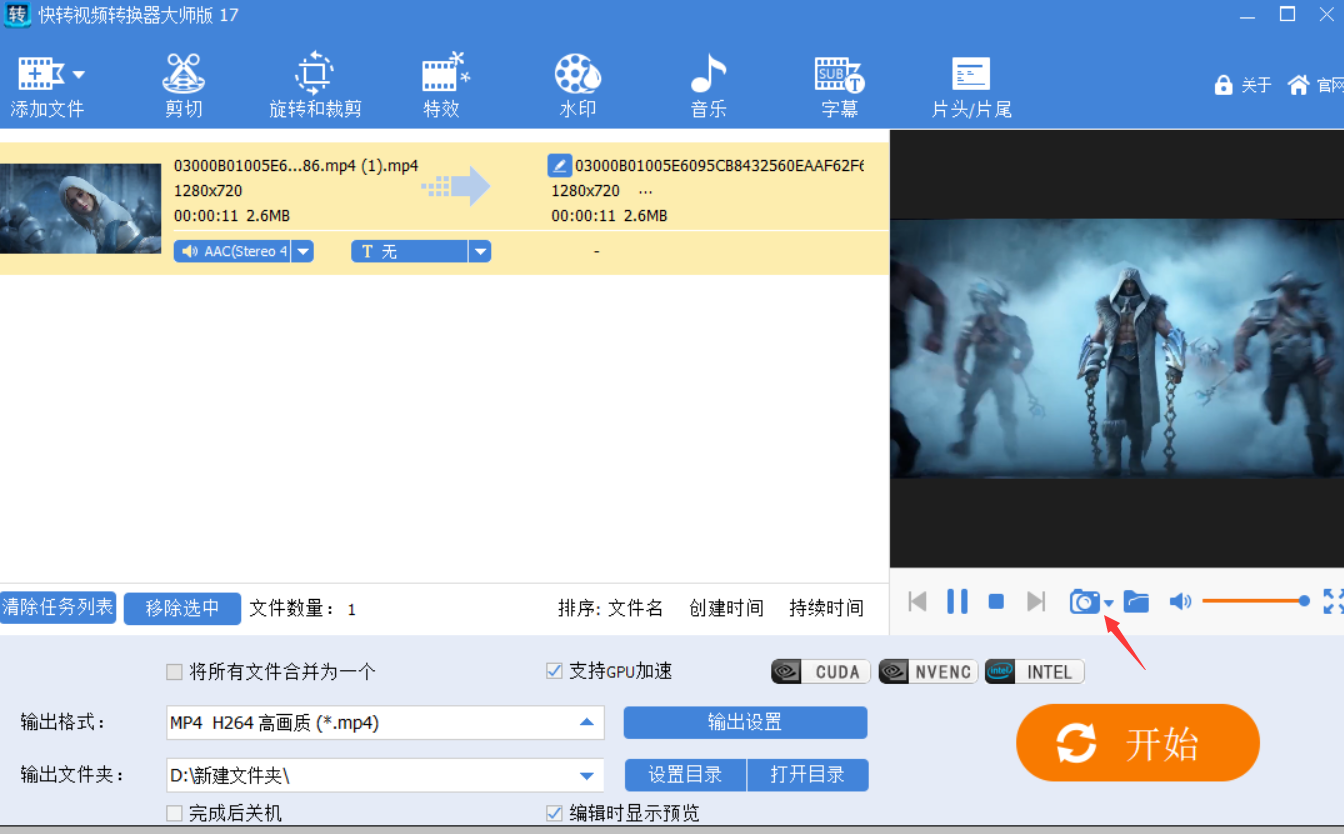Click the edit output filename pencil icon
Screen dimensions: 1344x834
coord(560,165)
